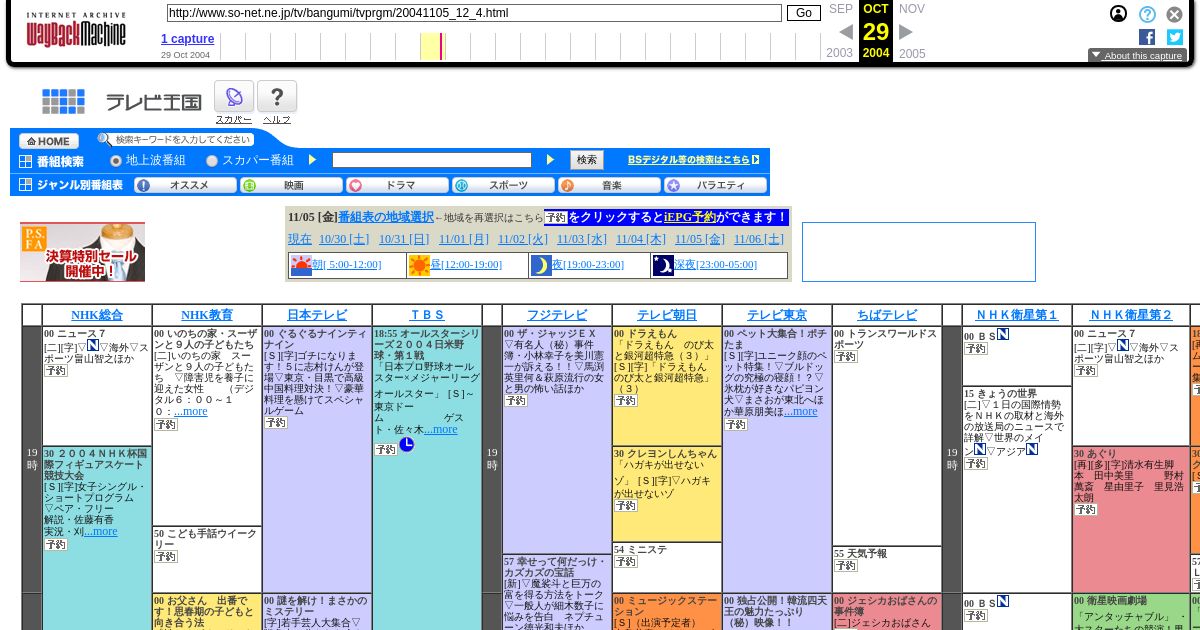Image resolution: width=1200 pixels, height=630 pixels.
Task: Select morning sun icon 朝 time slot
Action: click(301, 265)
